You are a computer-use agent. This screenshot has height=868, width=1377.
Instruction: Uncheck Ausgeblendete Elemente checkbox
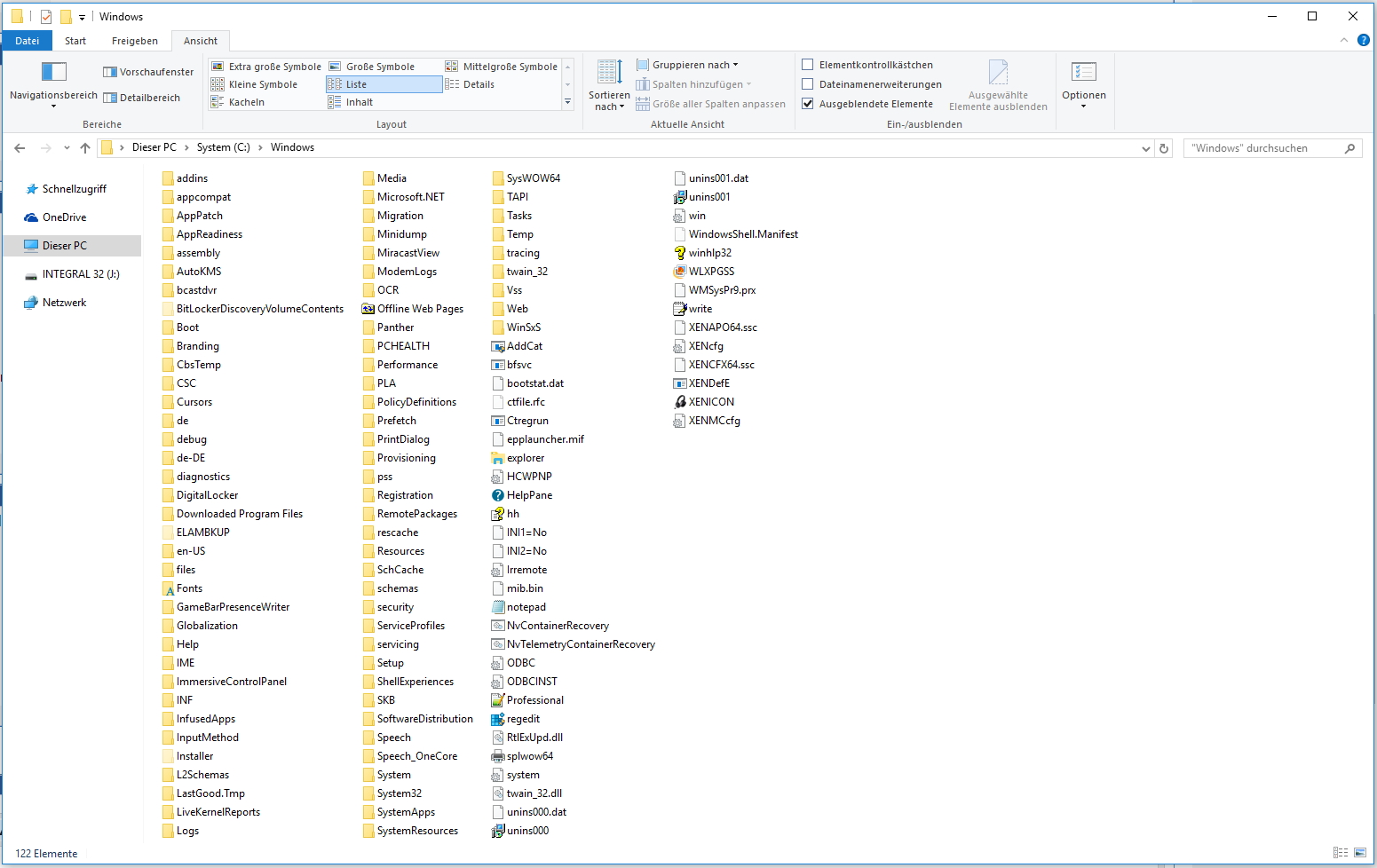808,104
